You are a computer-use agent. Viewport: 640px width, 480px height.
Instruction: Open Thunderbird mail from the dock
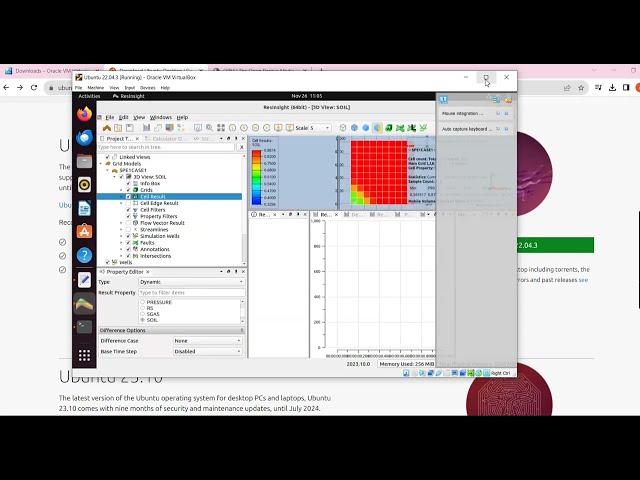84,138
